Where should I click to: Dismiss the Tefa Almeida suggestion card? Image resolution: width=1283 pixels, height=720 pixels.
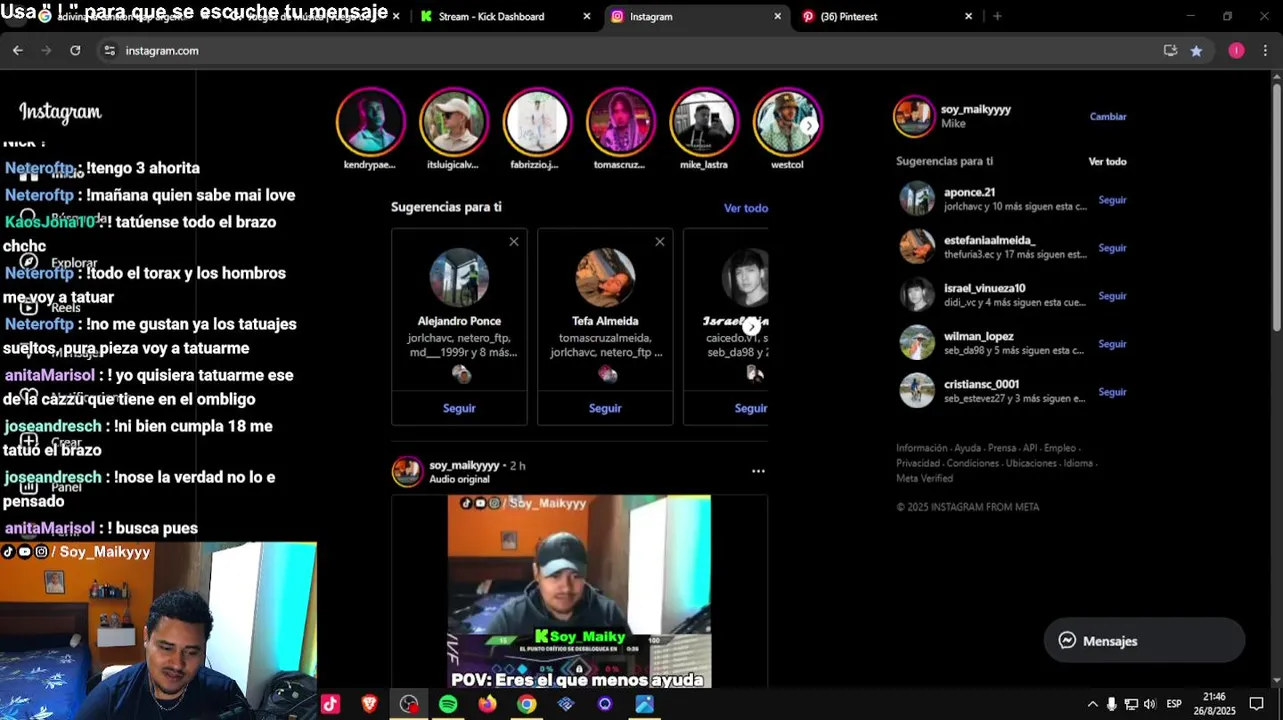(x=660, y=242)
